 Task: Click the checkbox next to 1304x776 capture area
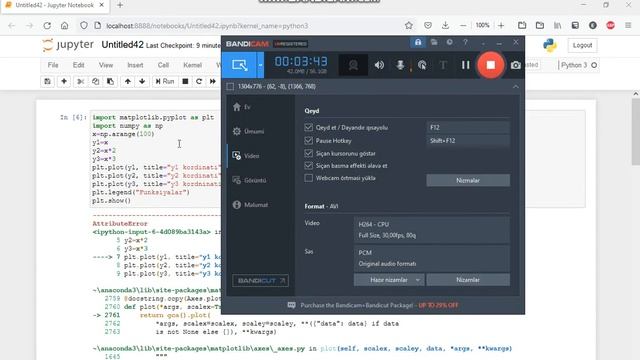230,87
